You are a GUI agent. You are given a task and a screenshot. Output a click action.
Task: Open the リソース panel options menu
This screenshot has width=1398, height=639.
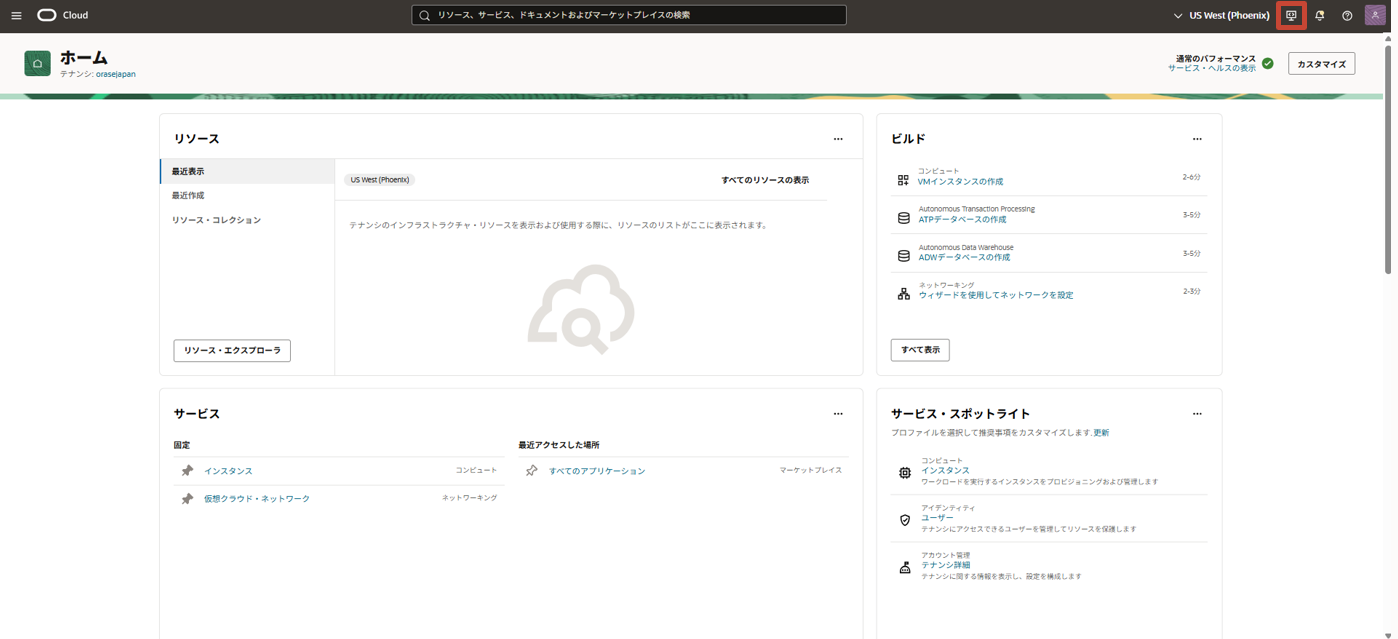point(838,139)
